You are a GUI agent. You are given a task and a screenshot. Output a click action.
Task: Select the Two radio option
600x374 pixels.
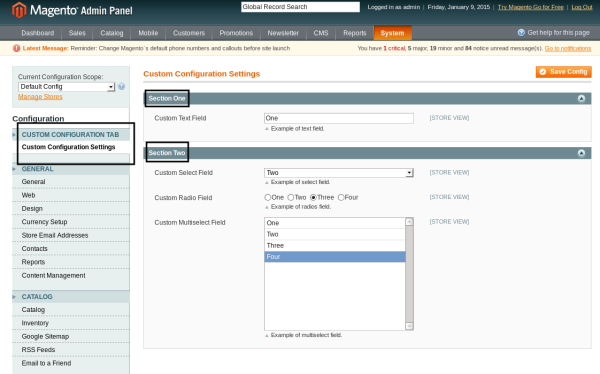tap(290, 198)
